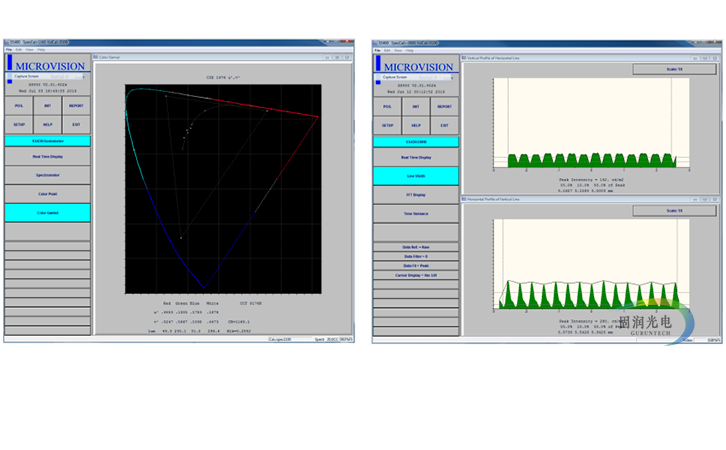726x450 pixels.
Task: Select highlighted Line Width button
Action: coord(416,176)
